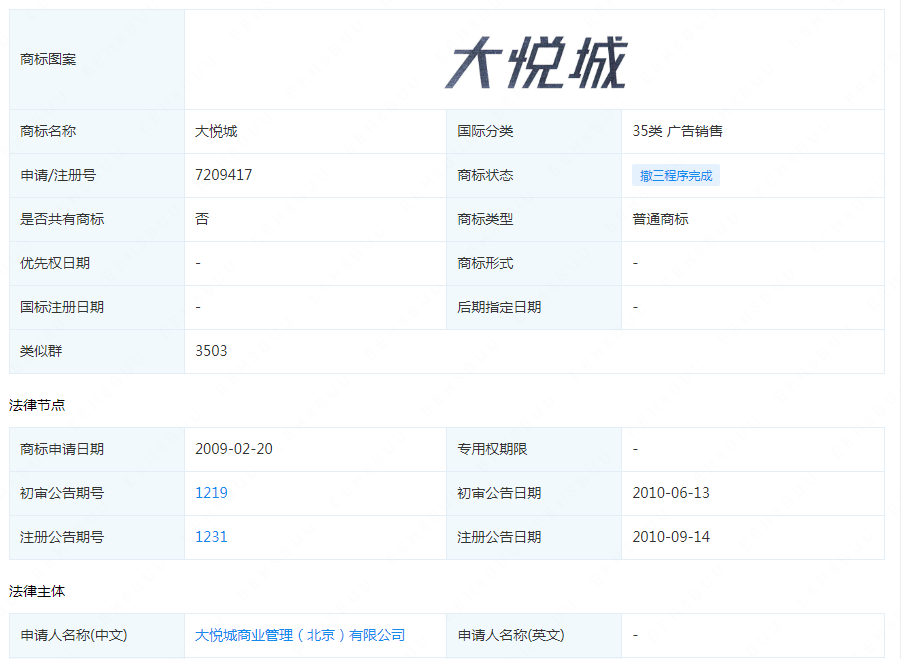Click the 初审公告期号 label
This screenshot has height=659, width=901.
pyautogui.click(x=62, y=494)
